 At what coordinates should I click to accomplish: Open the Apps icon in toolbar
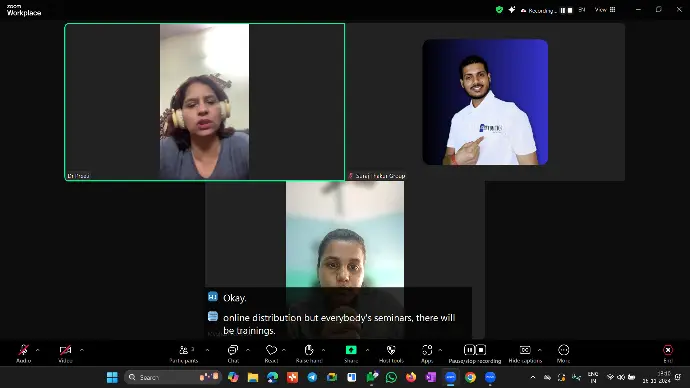[427, 353]
